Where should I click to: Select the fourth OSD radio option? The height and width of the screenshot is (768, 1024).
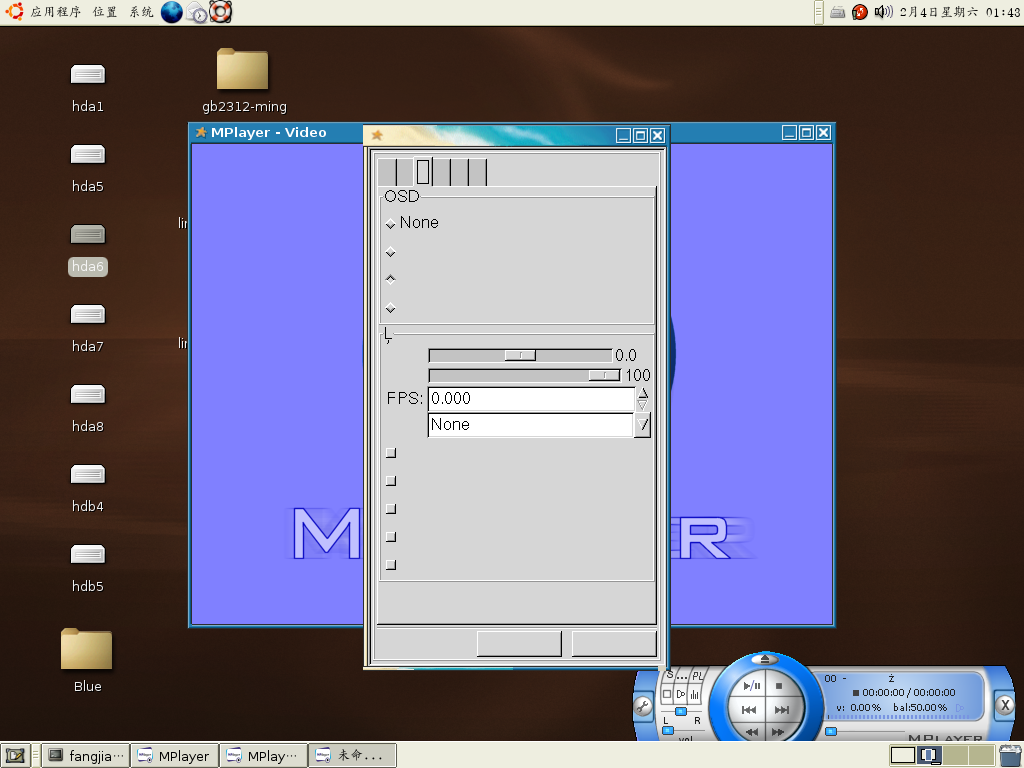point(391,308)
